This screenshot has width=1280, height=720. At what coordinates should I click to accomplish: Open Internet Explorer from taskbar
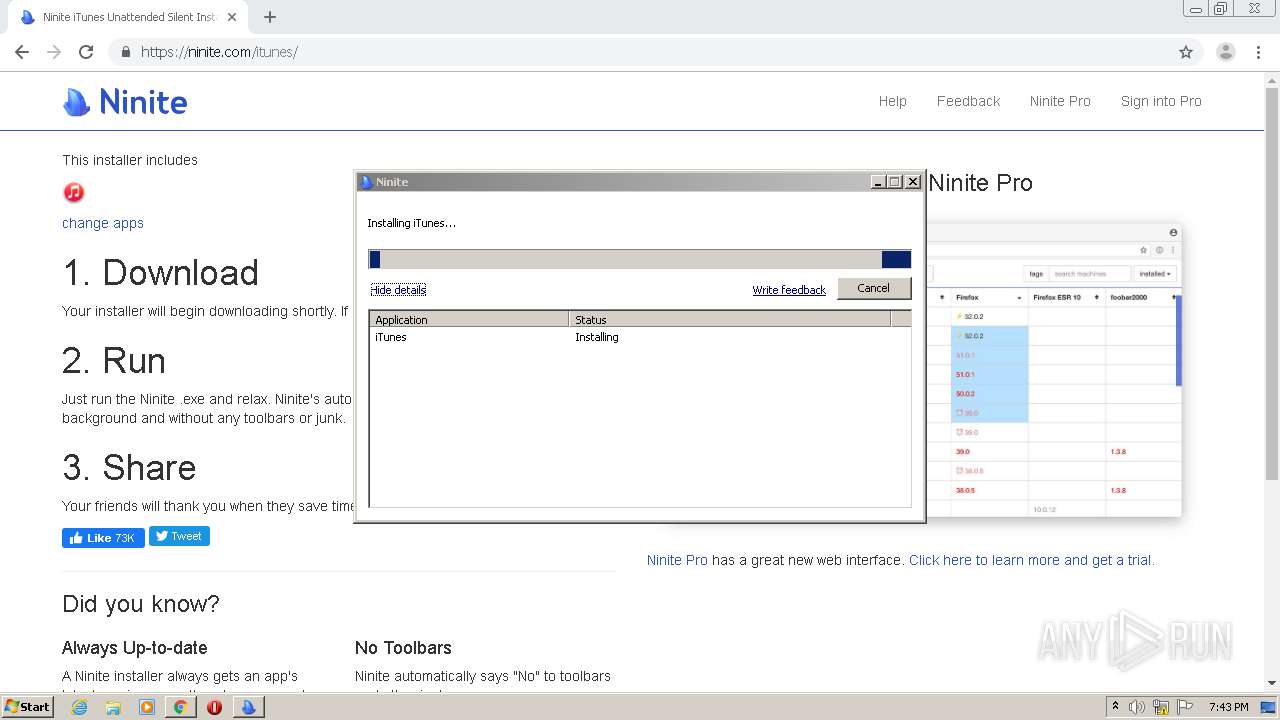point(80,707)
